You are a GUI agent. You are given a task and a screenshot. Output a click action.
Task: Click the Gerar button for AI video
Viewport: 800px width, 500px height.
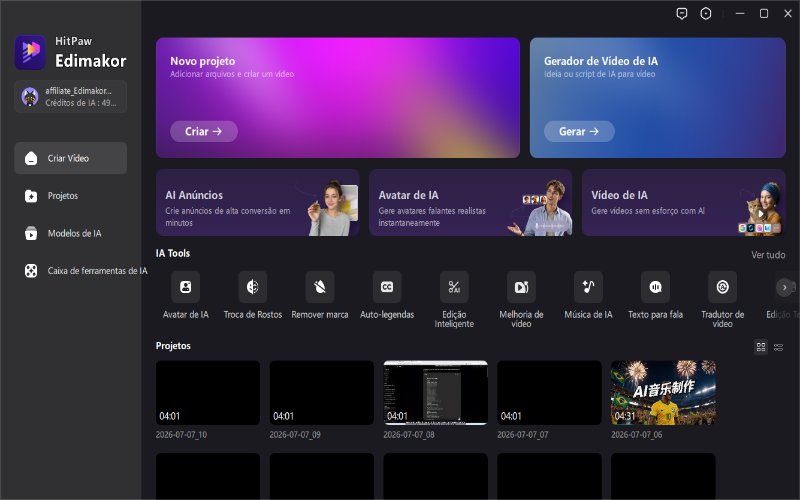tap(579, 131)
